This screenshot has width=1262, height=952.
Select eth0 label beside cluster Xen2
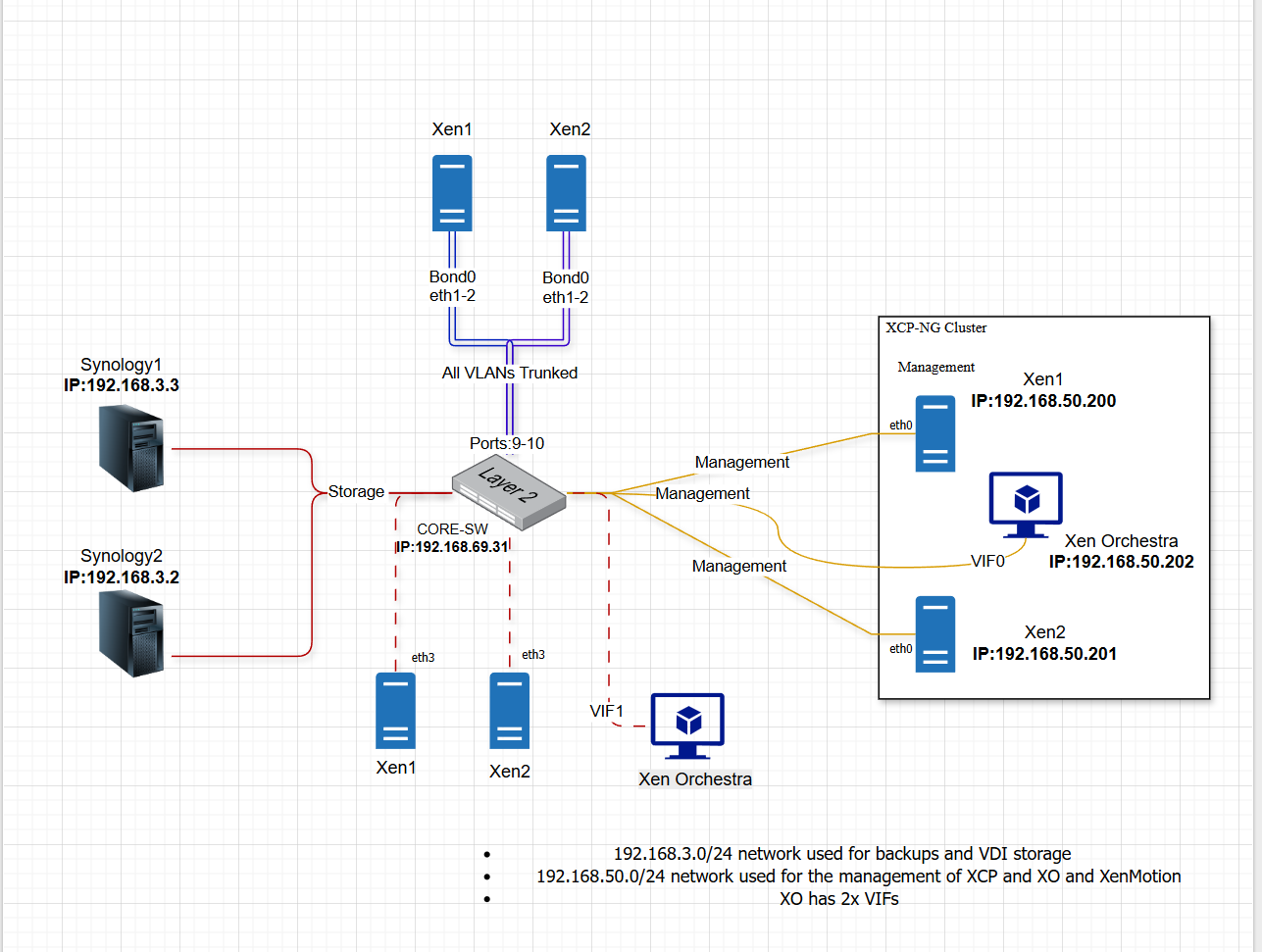click(901, 648)
